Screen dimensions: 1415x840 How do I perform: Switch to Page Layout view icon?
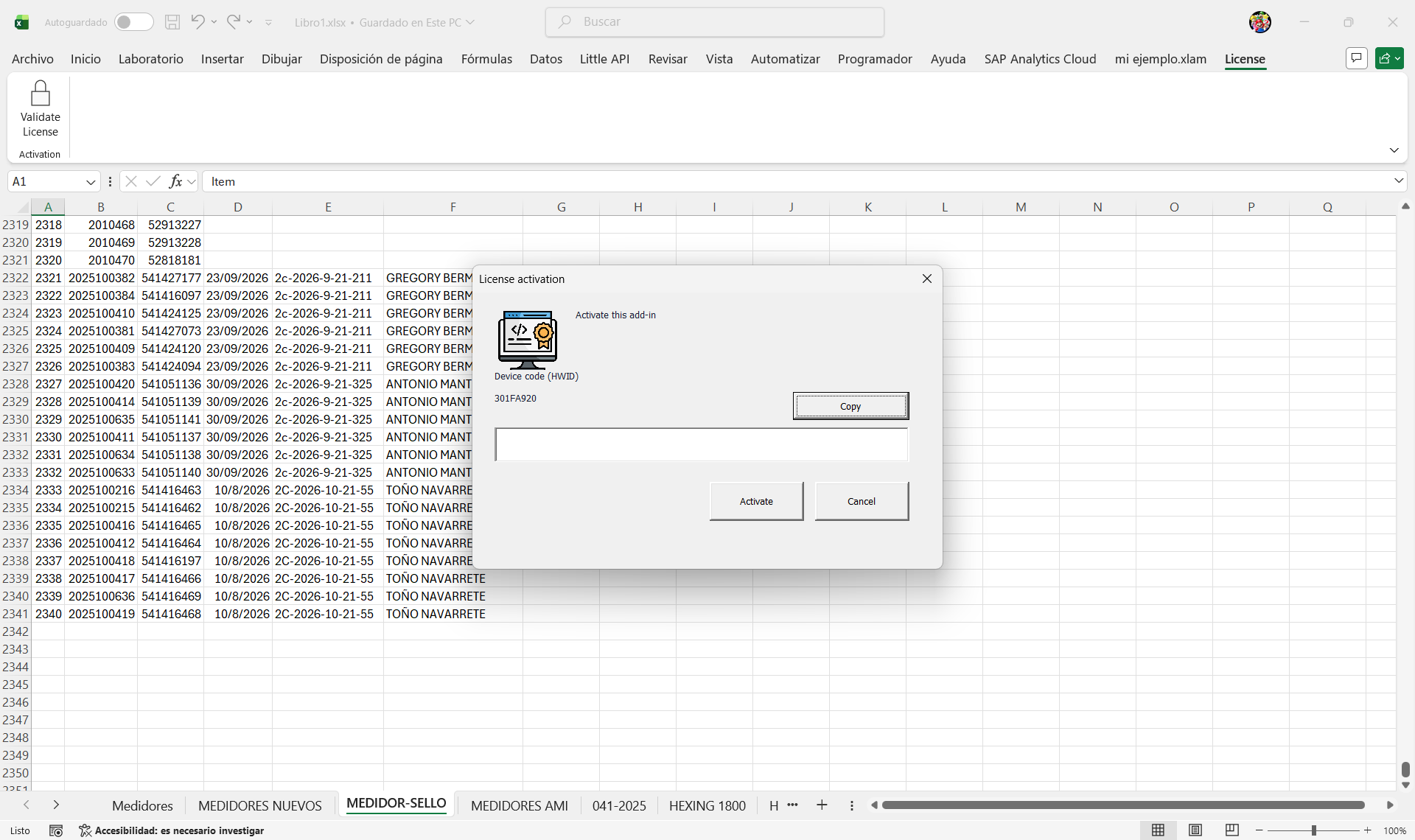[x=1195, y=830]
